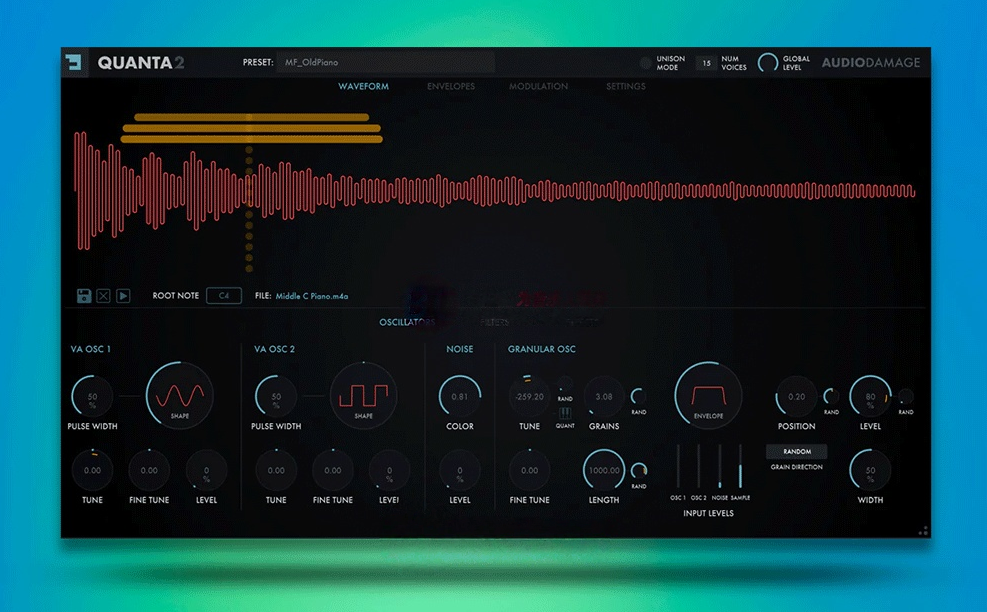Switch to the Envelopes tab
Screen dimensions: 987x612
pos(451,86)
